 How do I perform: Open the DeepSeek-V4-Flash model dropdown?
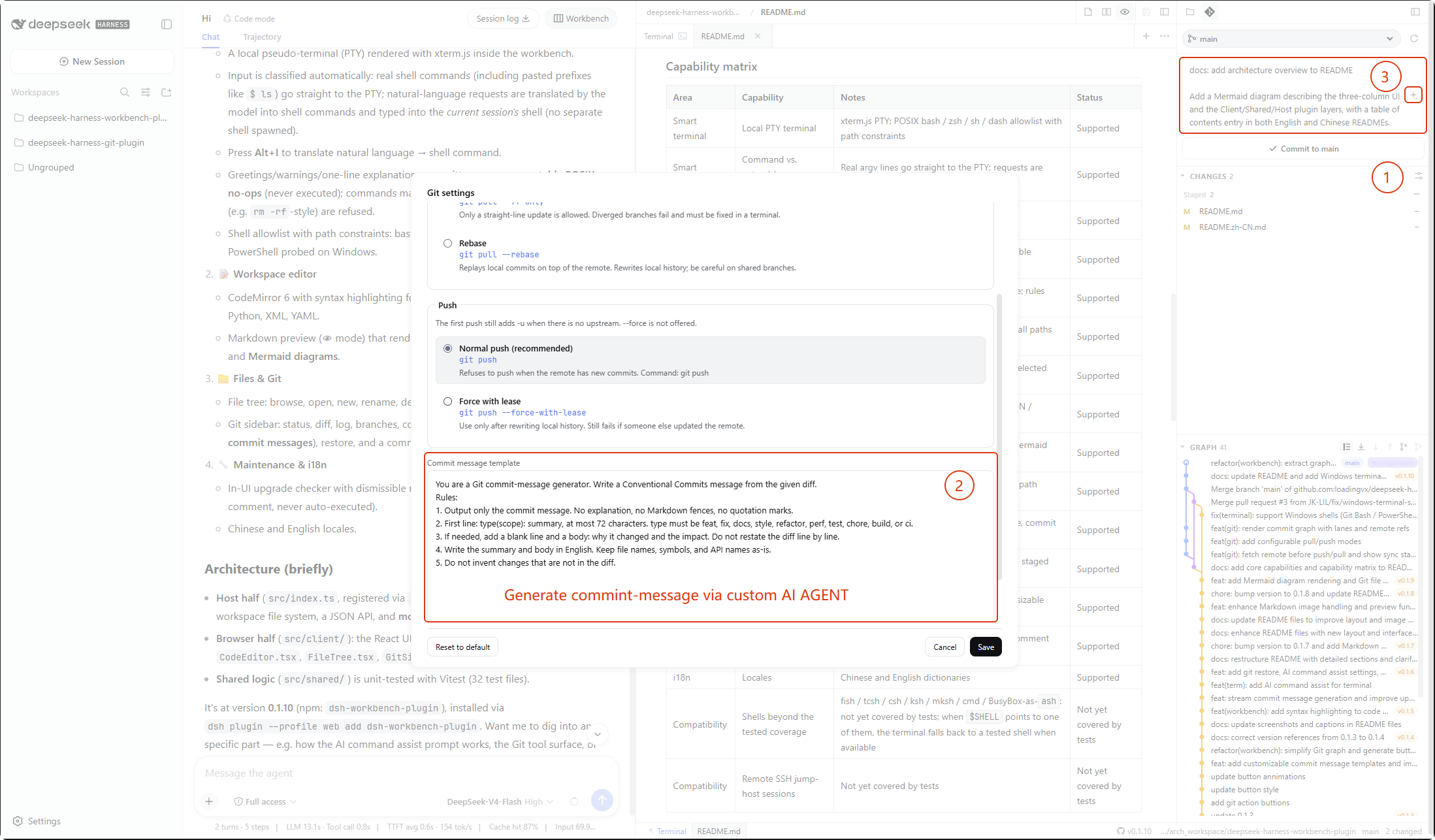click(500, 801)
